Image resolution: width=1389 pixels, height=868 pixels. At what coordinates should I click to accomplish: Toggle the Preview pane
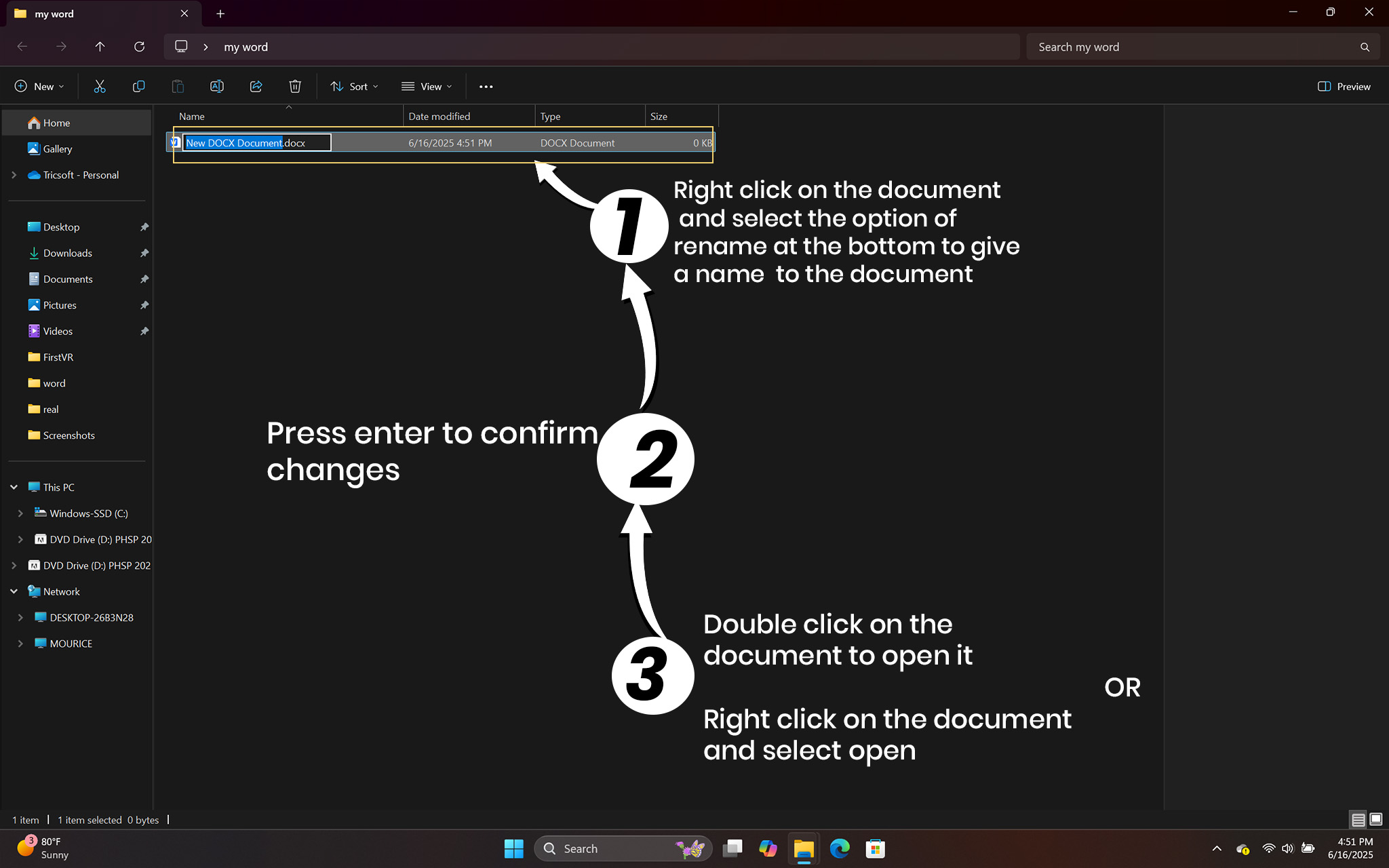tap(1344, 86)
